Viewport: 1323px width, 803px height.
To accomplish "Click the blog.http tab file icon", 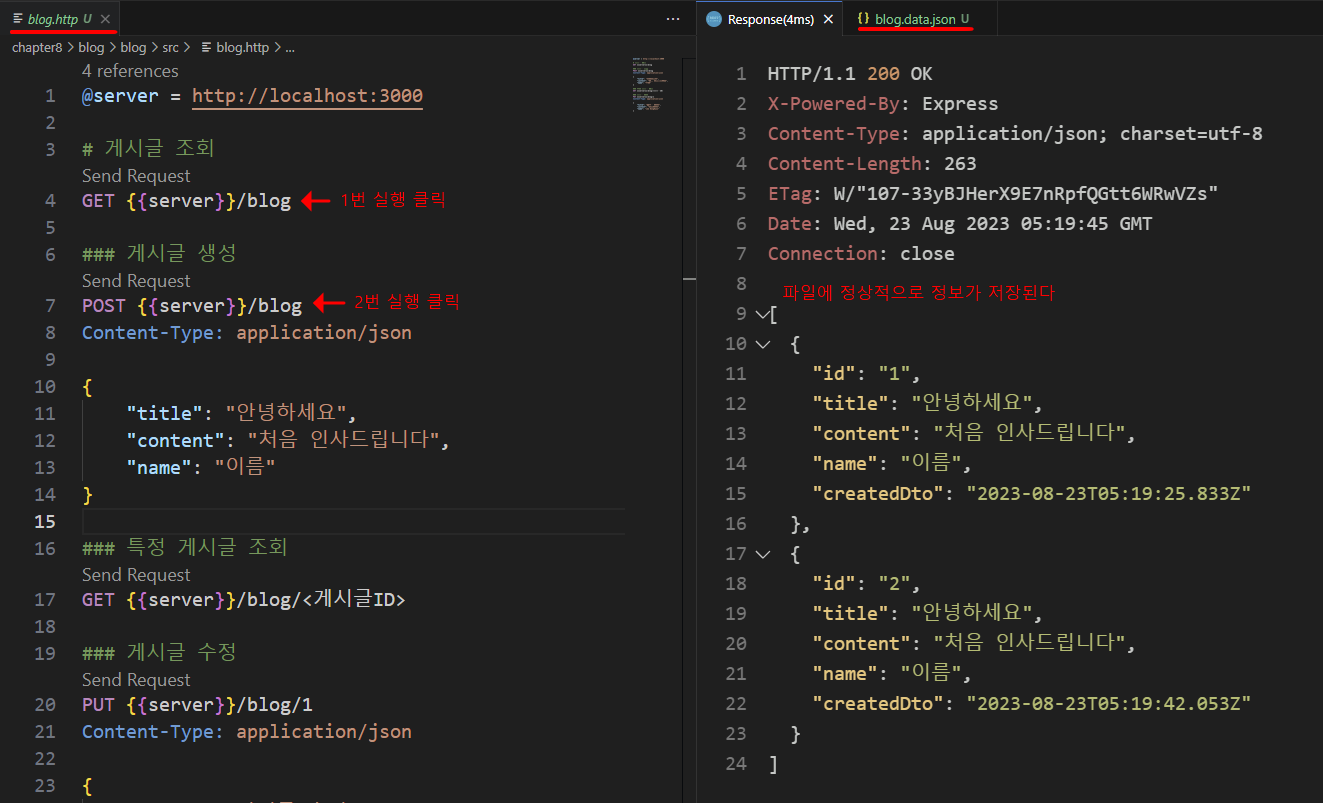I will click(18, 19).
